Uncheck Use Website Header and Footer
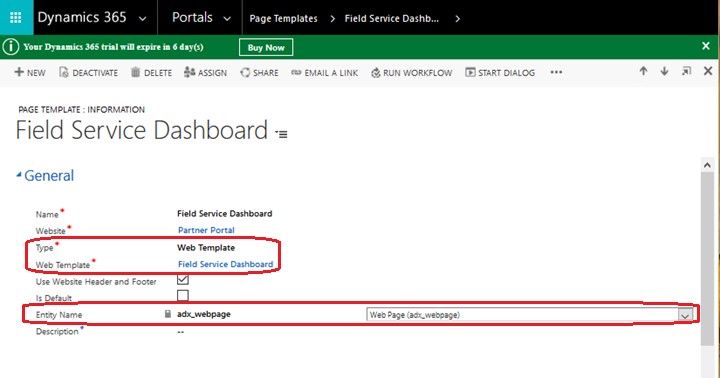Image resolution: width=720 pixels, height=378 pixels. pyautogui.click(x=183, y=279)
